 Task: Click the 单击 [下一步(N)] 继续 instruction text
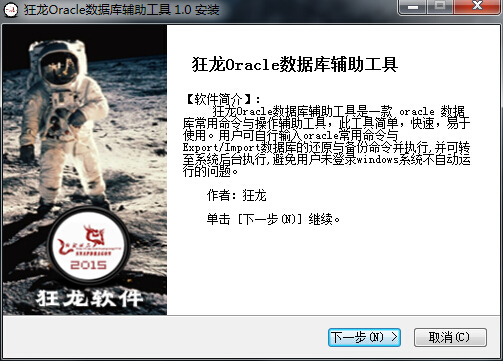[273, 219]
